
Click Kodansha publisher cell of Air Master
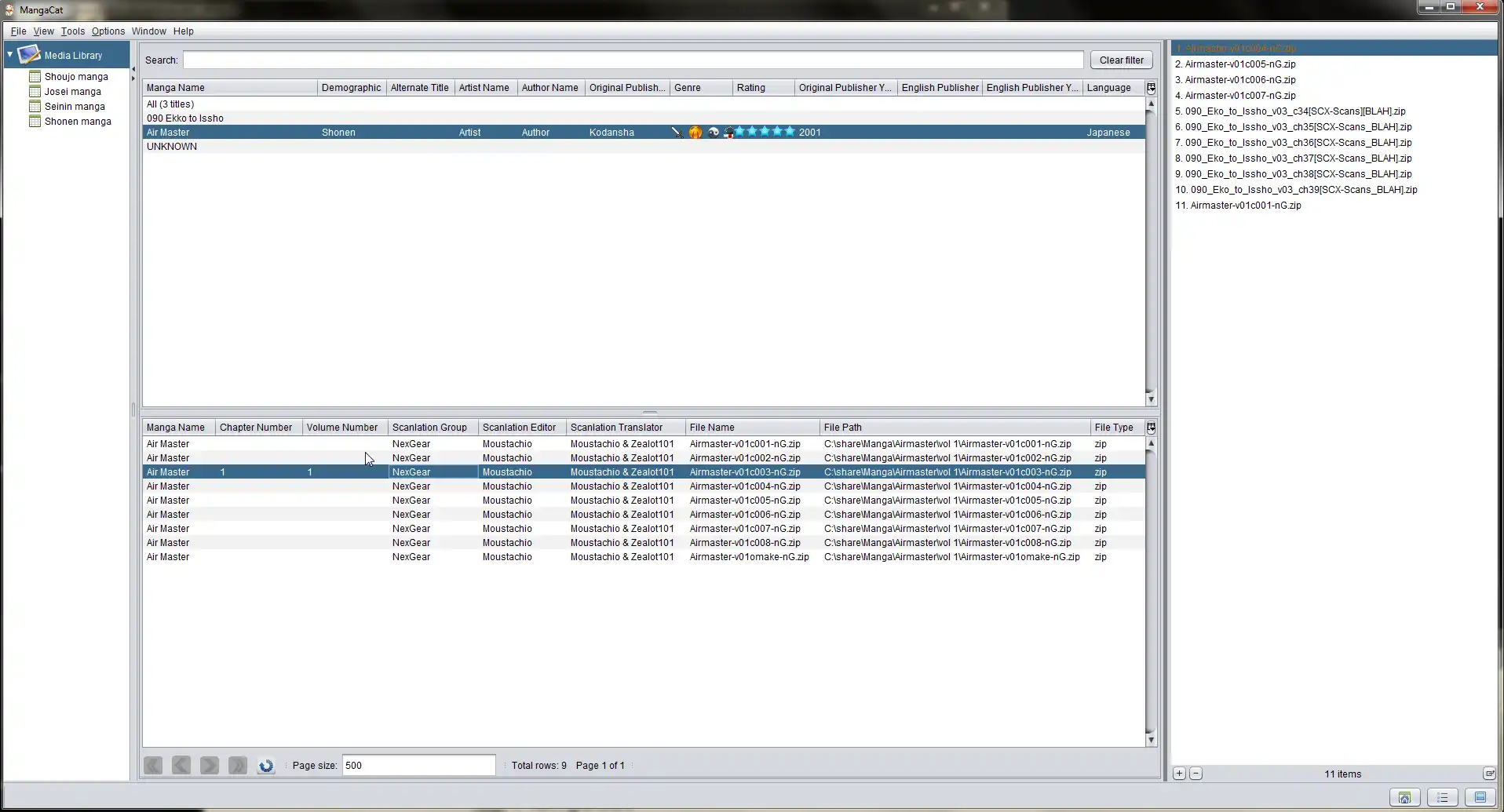627,133
